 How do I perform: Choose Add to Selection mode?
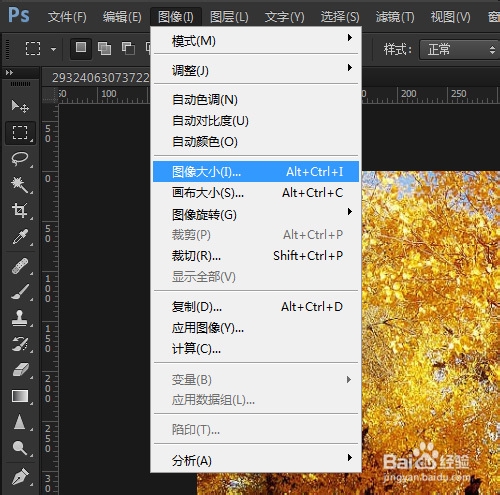pyautogui.click(x=104, y=49)
